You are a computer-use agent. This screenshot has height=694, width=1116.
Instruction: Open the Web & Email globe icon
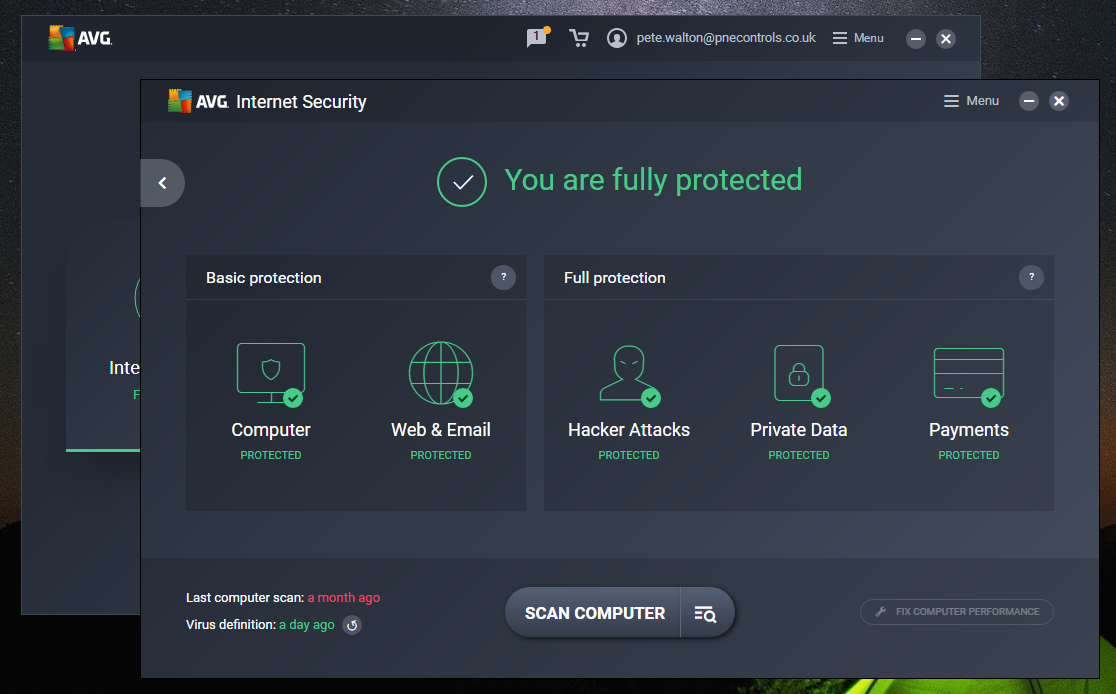[x=441, y=372]
